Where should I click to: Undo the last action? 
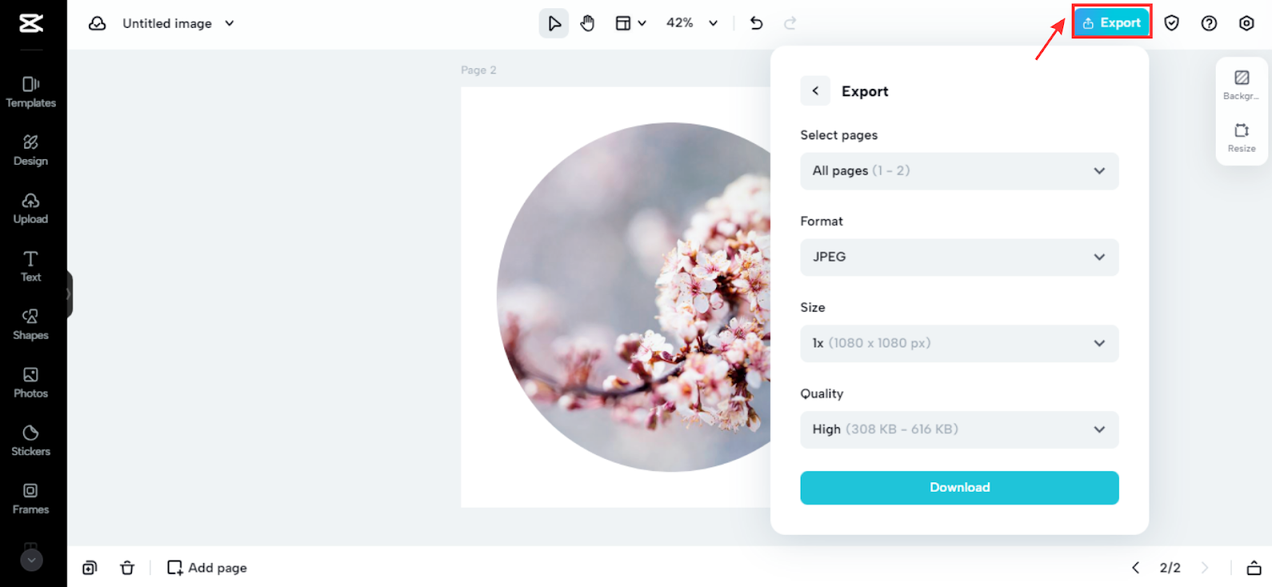(757, 23)
